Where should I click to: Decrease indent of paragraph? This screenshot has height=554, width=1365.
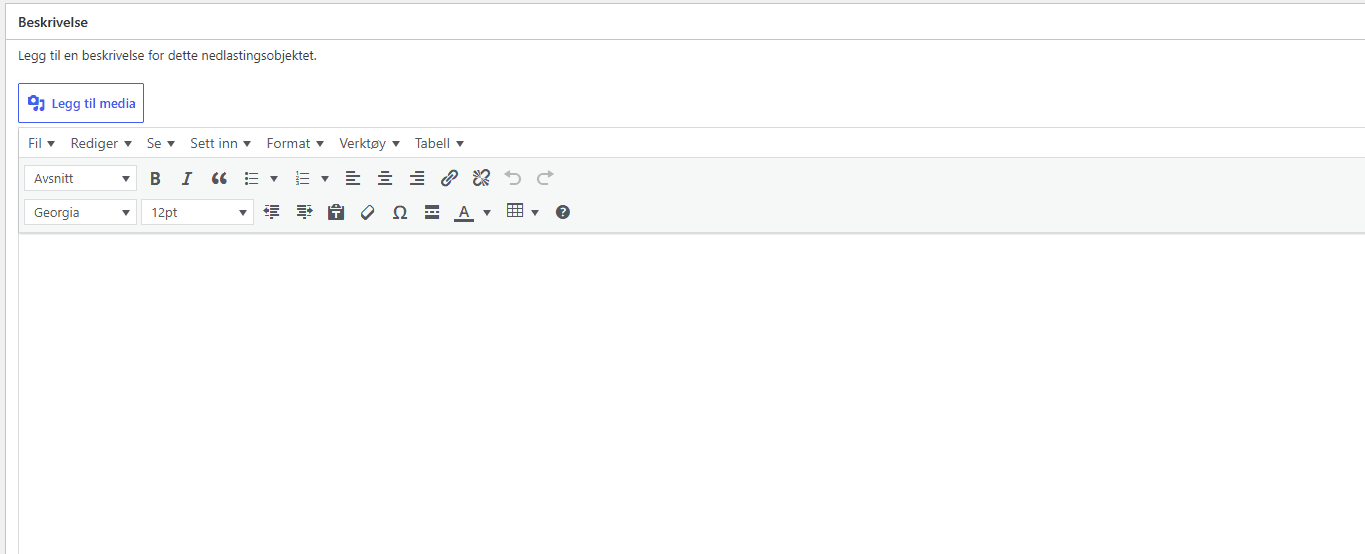[272, 212]
